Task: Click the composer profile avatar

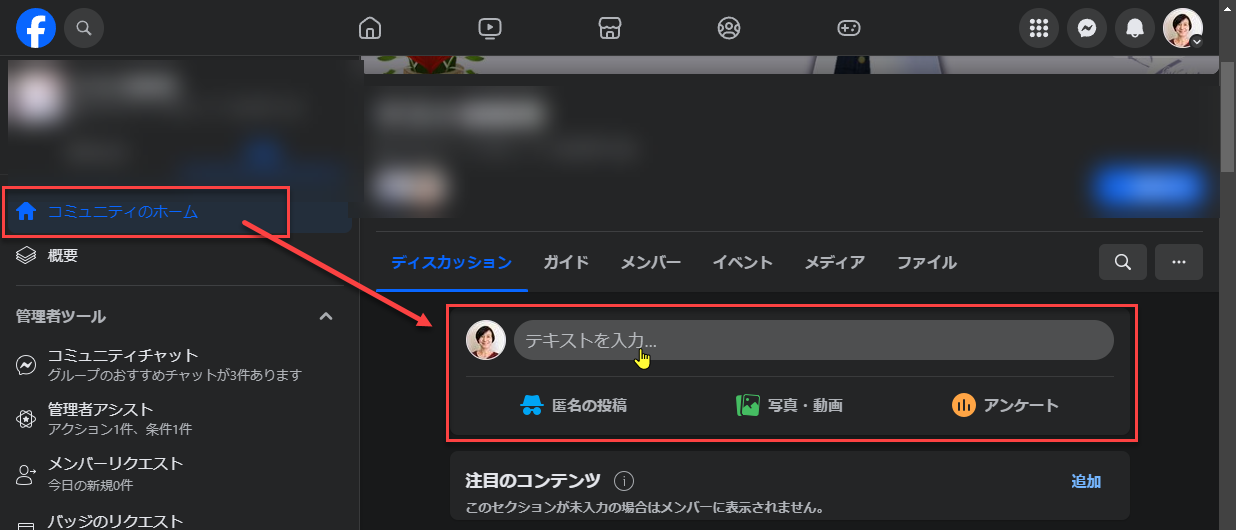Action: point(486,340)
